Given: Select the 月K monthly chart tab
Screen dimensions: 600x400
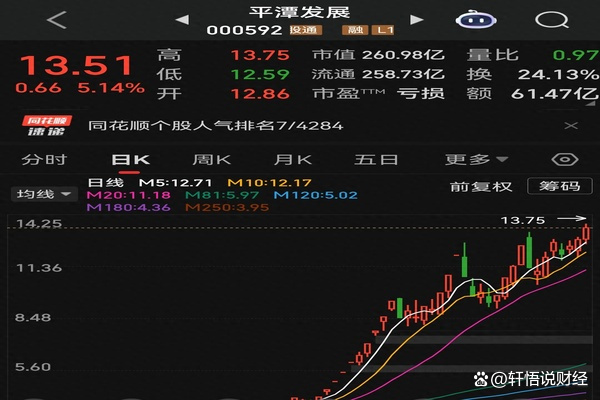Looking at the screenshot, I should 293,159.
